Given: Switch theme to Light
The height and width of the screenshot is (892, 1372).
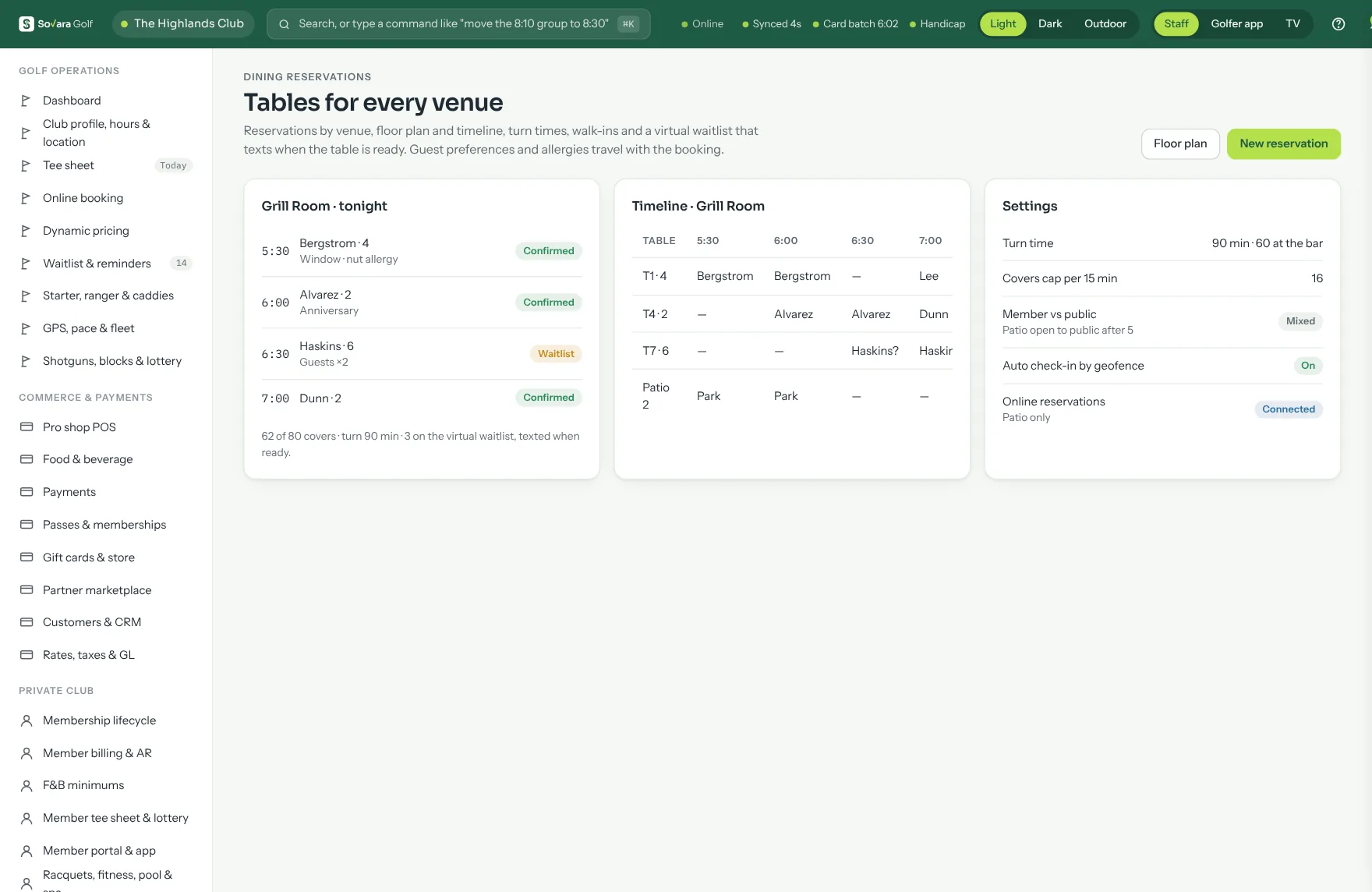Looking at the screenshot, I should pos(1002,24).
